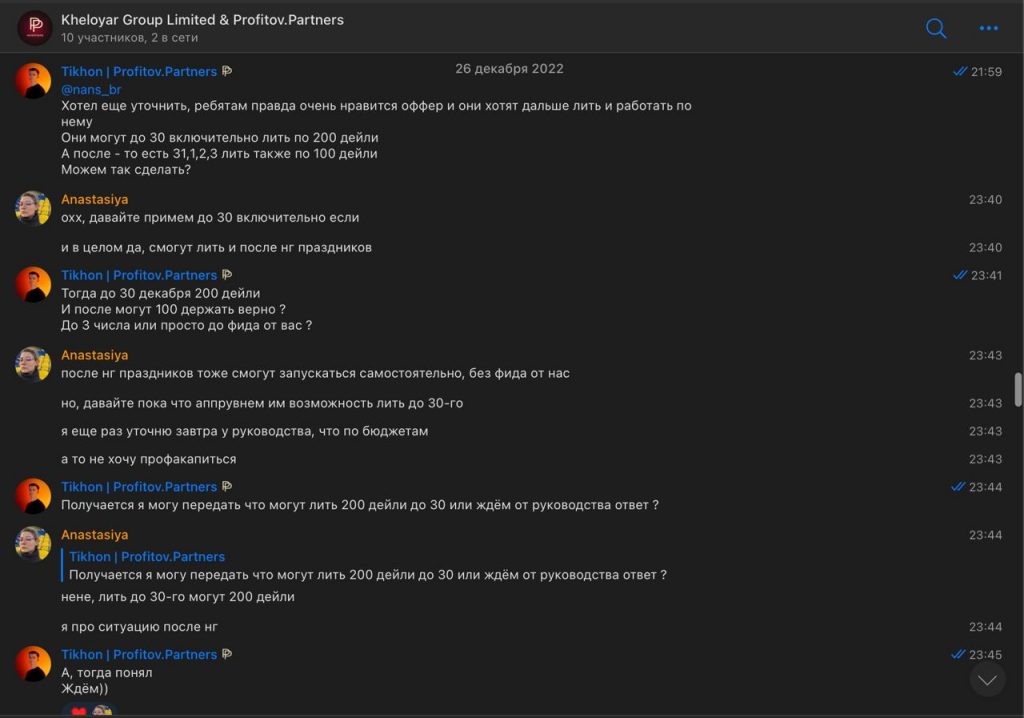
Task: Click the read checkmarks at the 23:45 message
Action: pyautogui.click(x=959, y=655)
